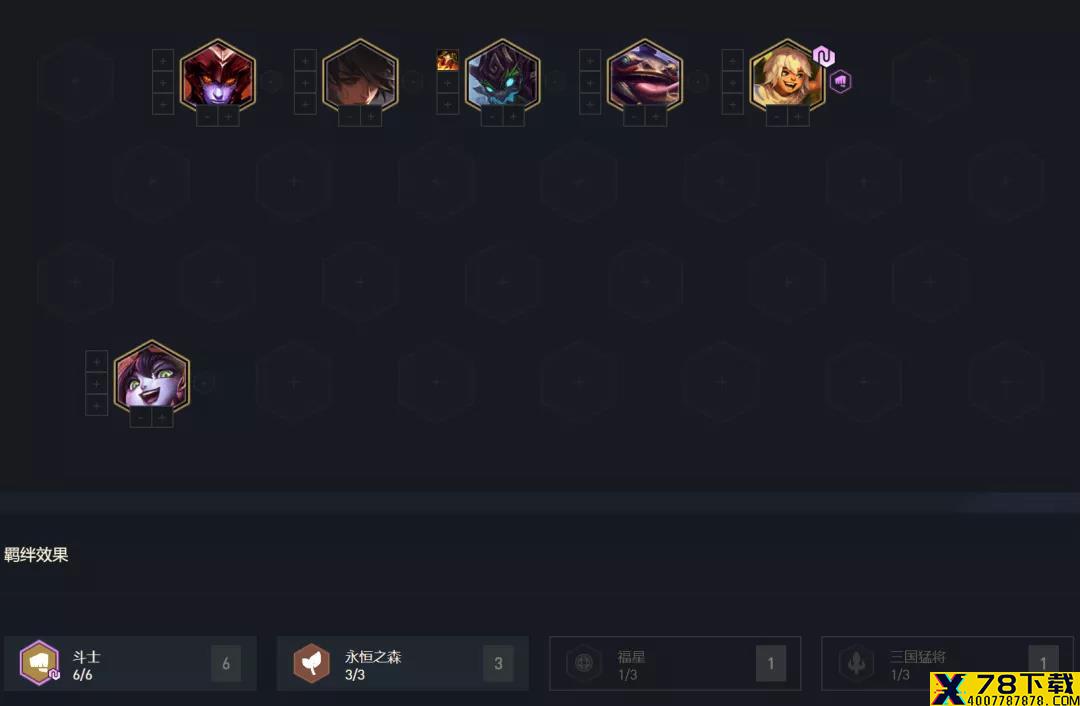Click the purple Brawler fist badge beside the white-haired champion
The height and width of the screenshot is (706, 1080).
840,82
